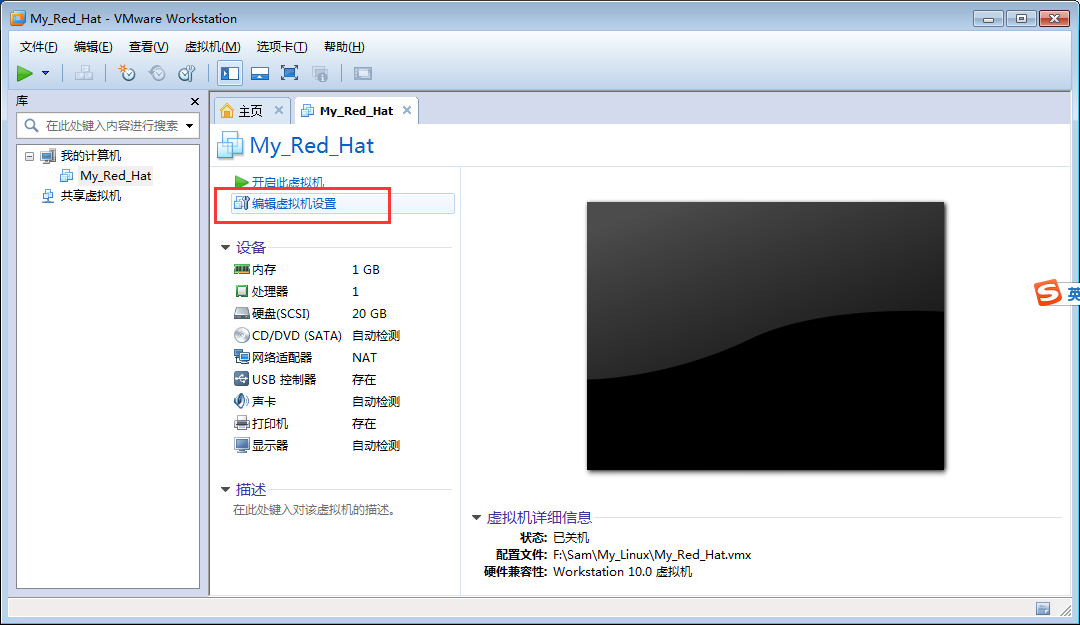Click the console view toolbar icon

click(363, 73)
